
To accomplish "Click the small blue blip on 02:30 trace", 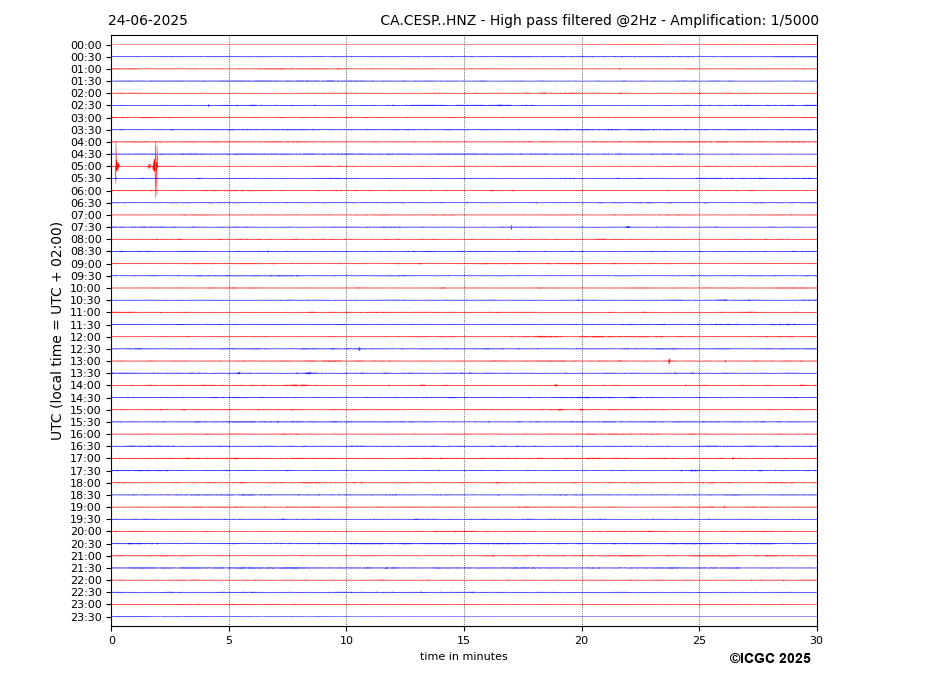I will point(208,106).
